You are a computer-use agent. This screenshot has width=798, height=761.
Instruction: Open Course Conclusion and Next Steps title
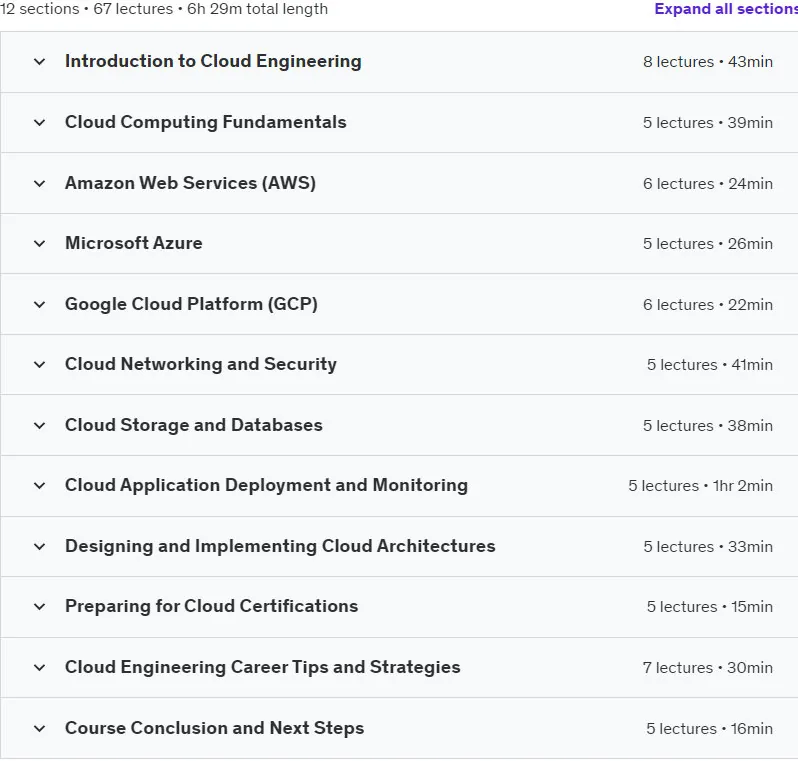[215, 728]
